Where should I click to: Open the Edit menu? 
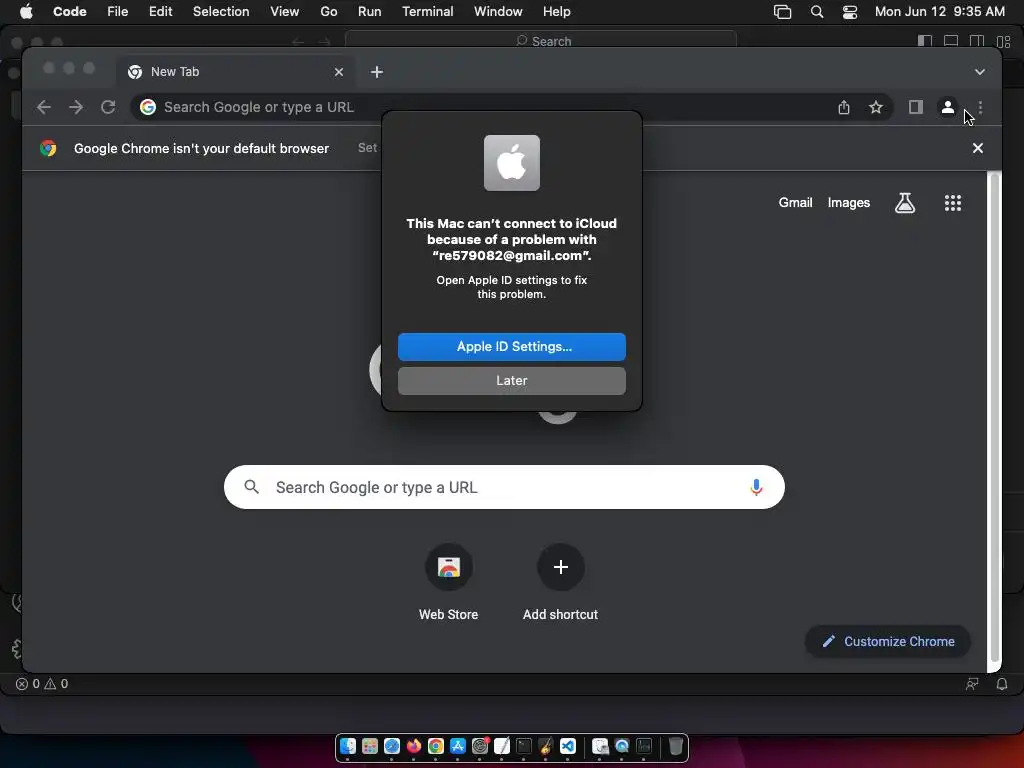pos(160,12)
